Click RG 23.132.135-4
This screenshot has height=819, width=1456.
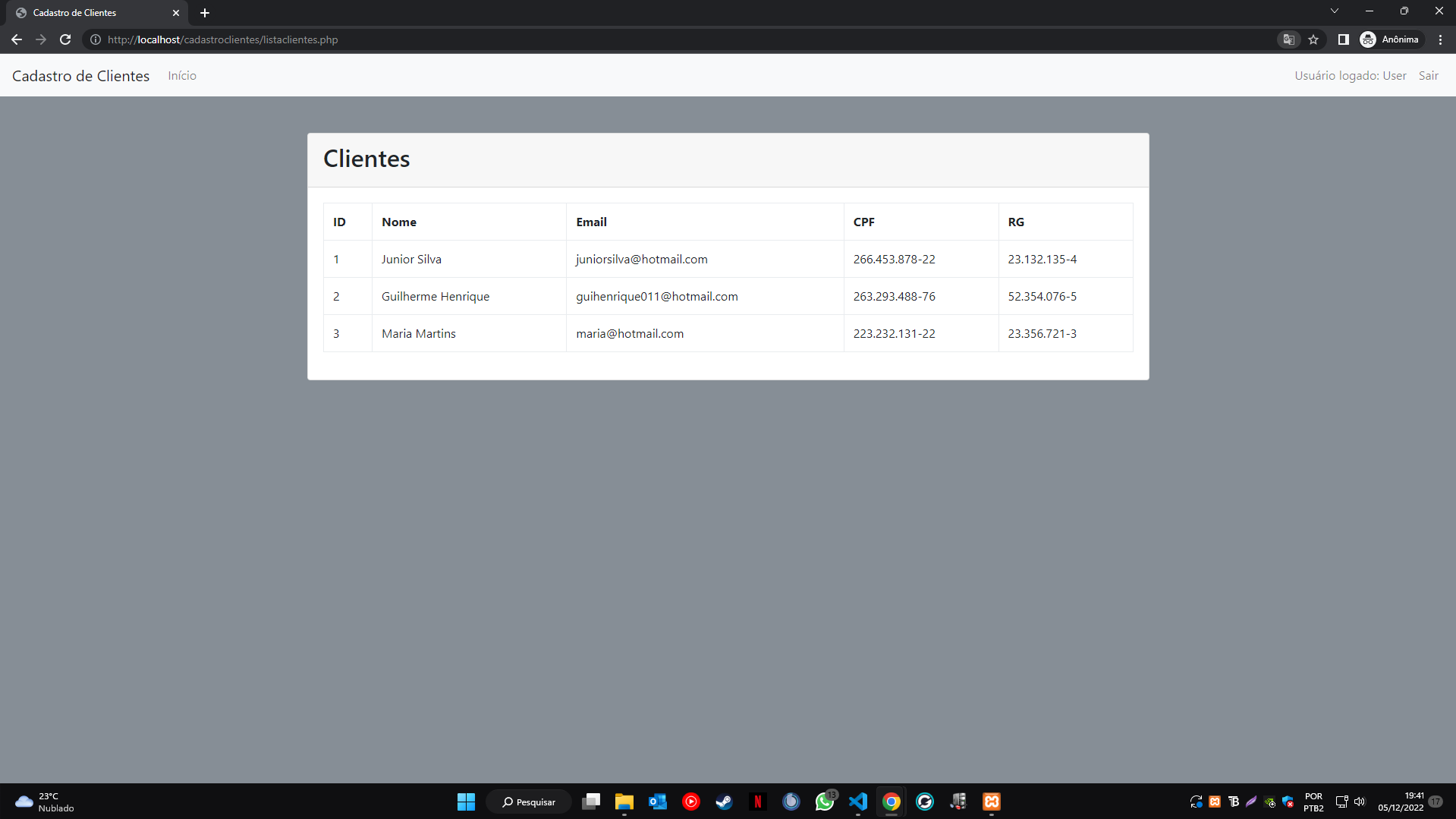[x=1042, y=260]
